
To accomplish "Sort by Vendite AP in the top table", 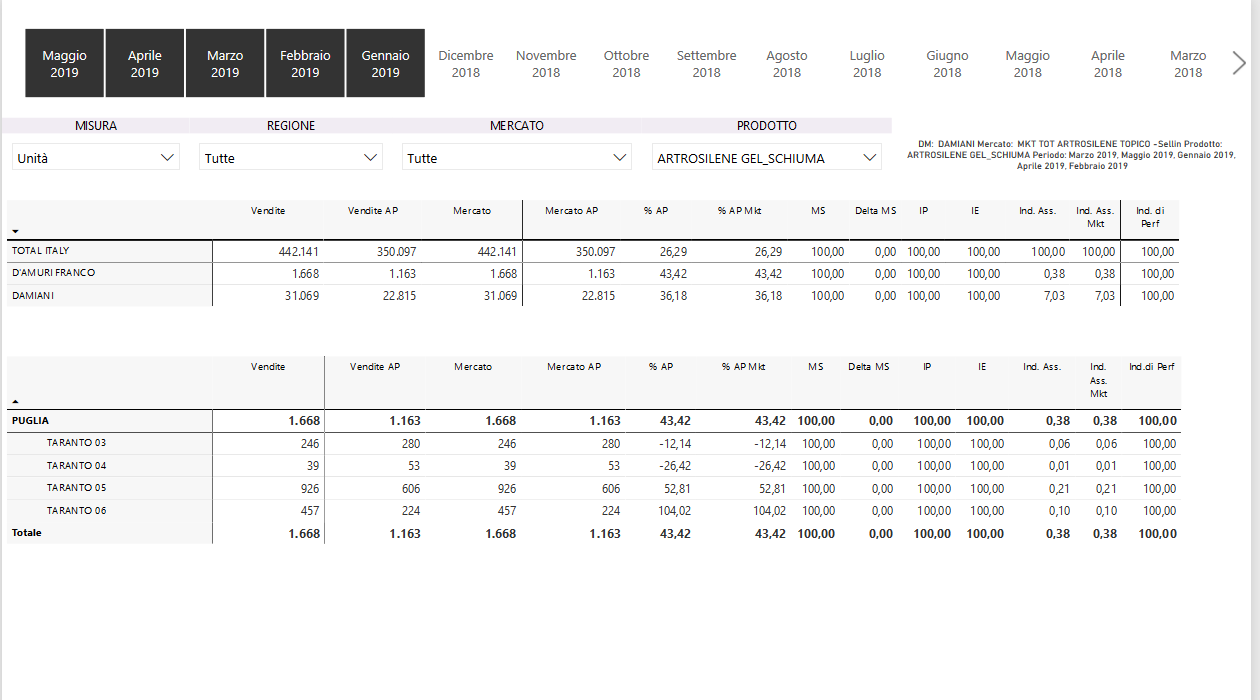I will 372,211.
